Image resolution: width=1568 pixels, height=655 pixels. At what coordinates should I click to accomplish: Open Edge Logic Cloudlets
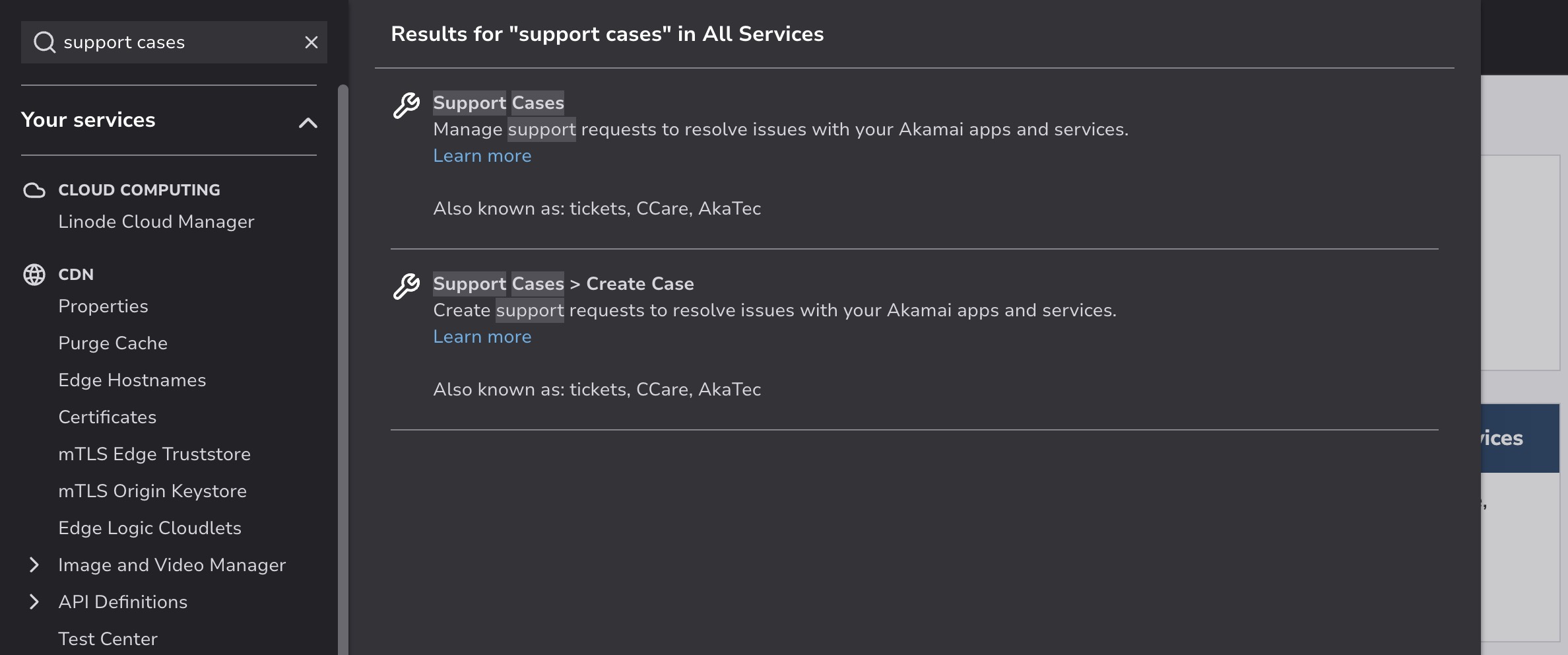pyautogui.click(x=150, y=528)
